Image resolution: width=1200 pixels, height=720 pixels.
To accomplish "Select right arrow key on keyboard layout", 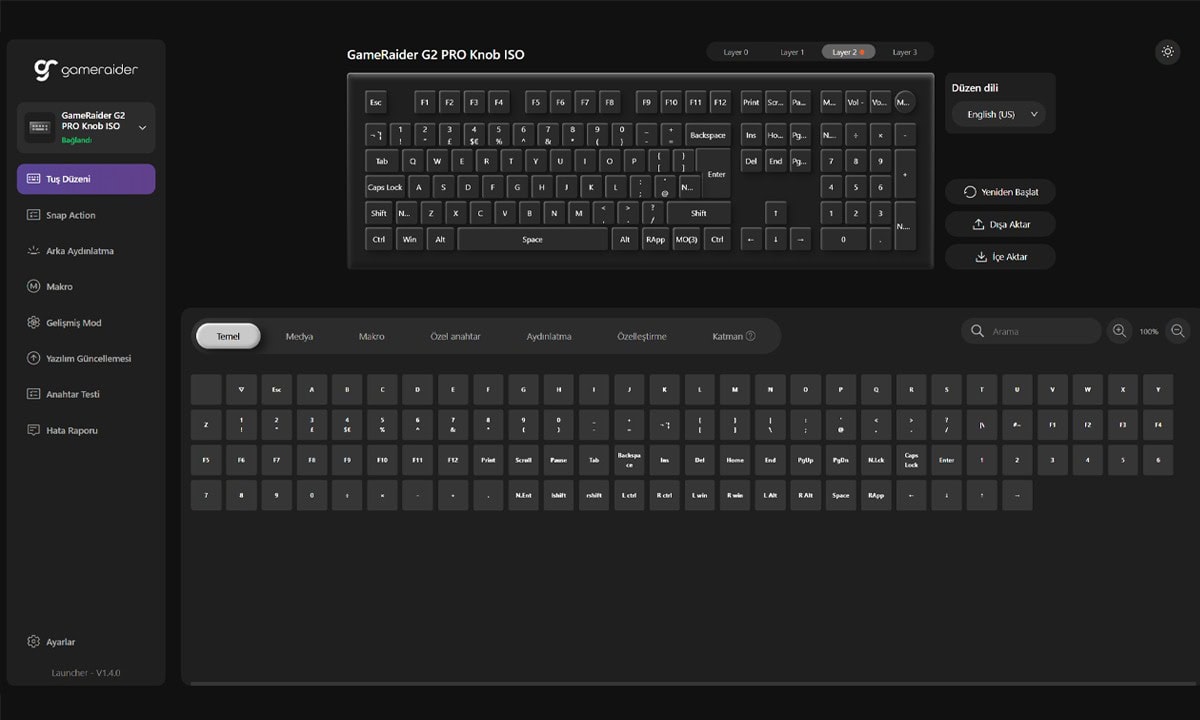I will [x=800, y=240].
